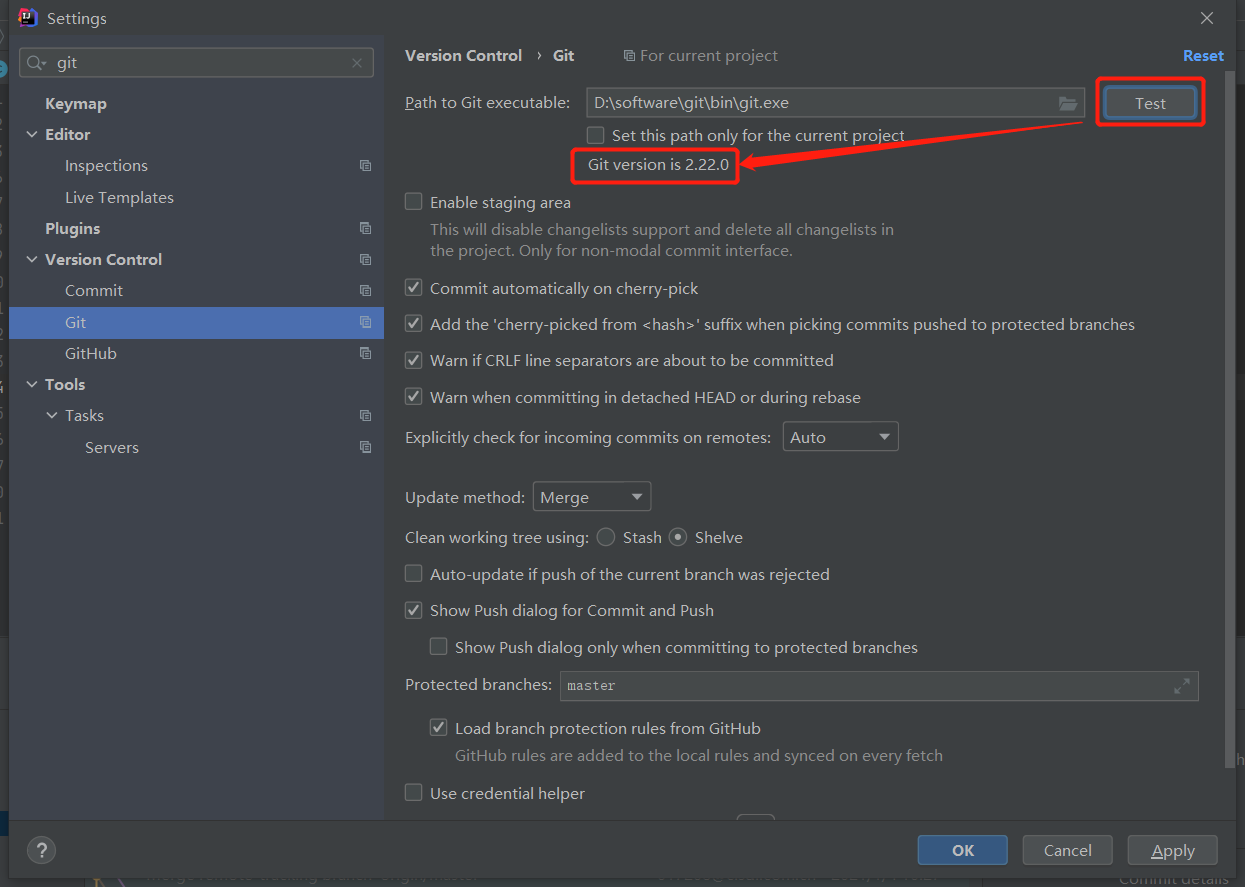Click the magnifier search history icon

pos(37,63)
